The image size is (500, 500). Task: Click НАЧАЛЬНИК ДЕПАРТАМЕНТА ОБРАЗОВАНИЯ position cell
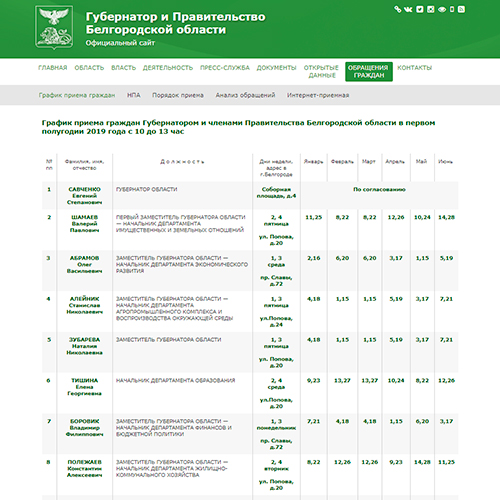175,380
